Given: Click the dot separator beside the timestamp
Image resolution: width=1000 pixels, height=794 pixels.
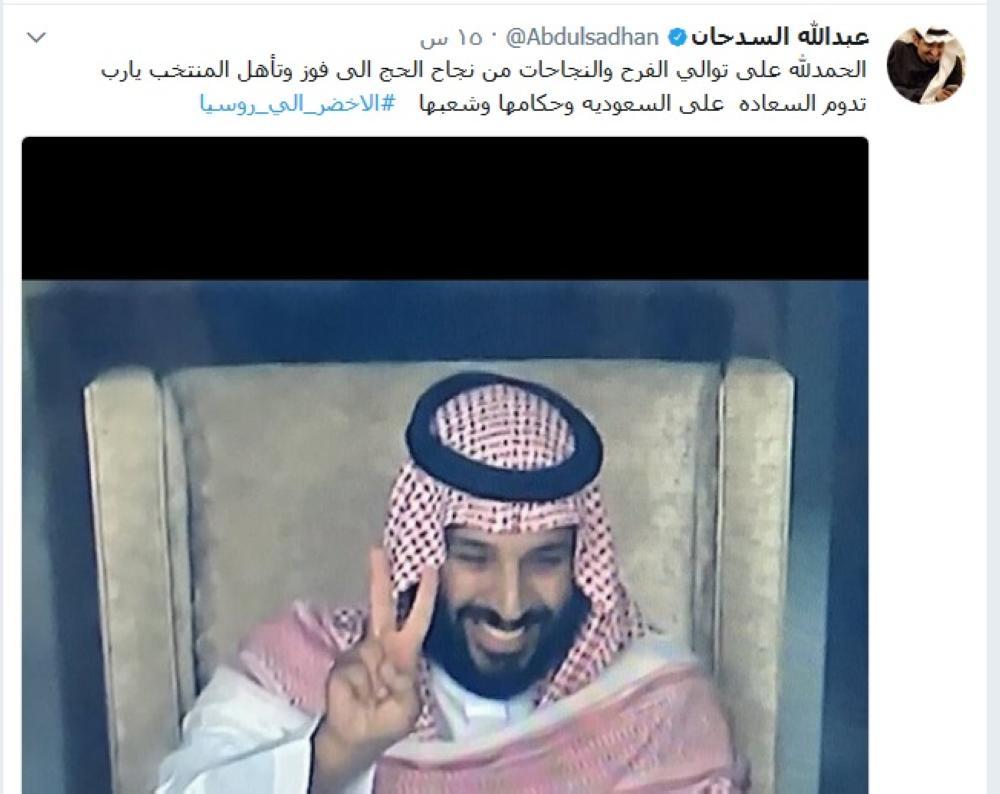Looking at the screenshot, I should (494, 38).
